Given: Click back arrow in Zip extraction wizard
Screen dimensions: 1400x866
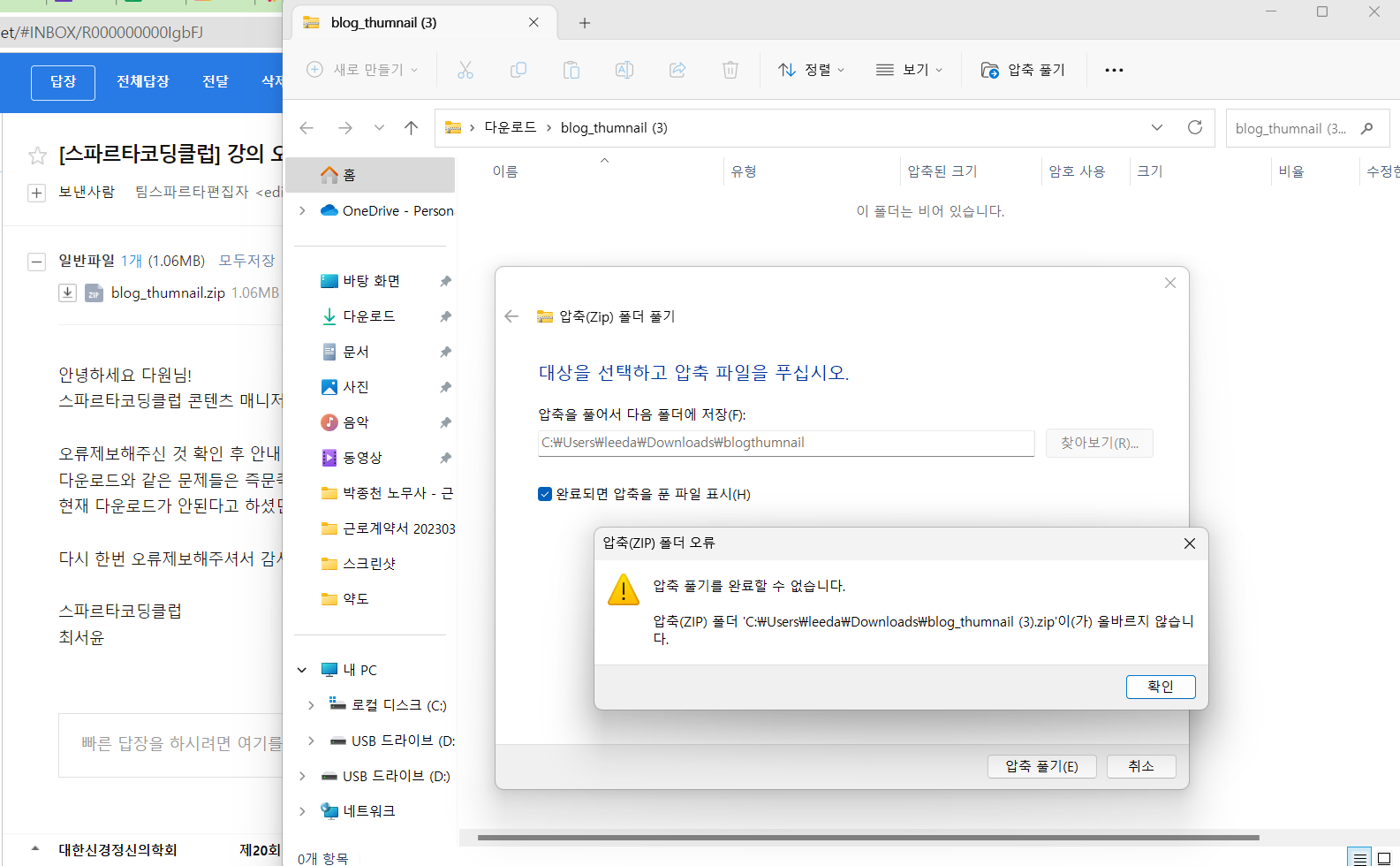Looking at the screenshot, I should click(511, 316).
